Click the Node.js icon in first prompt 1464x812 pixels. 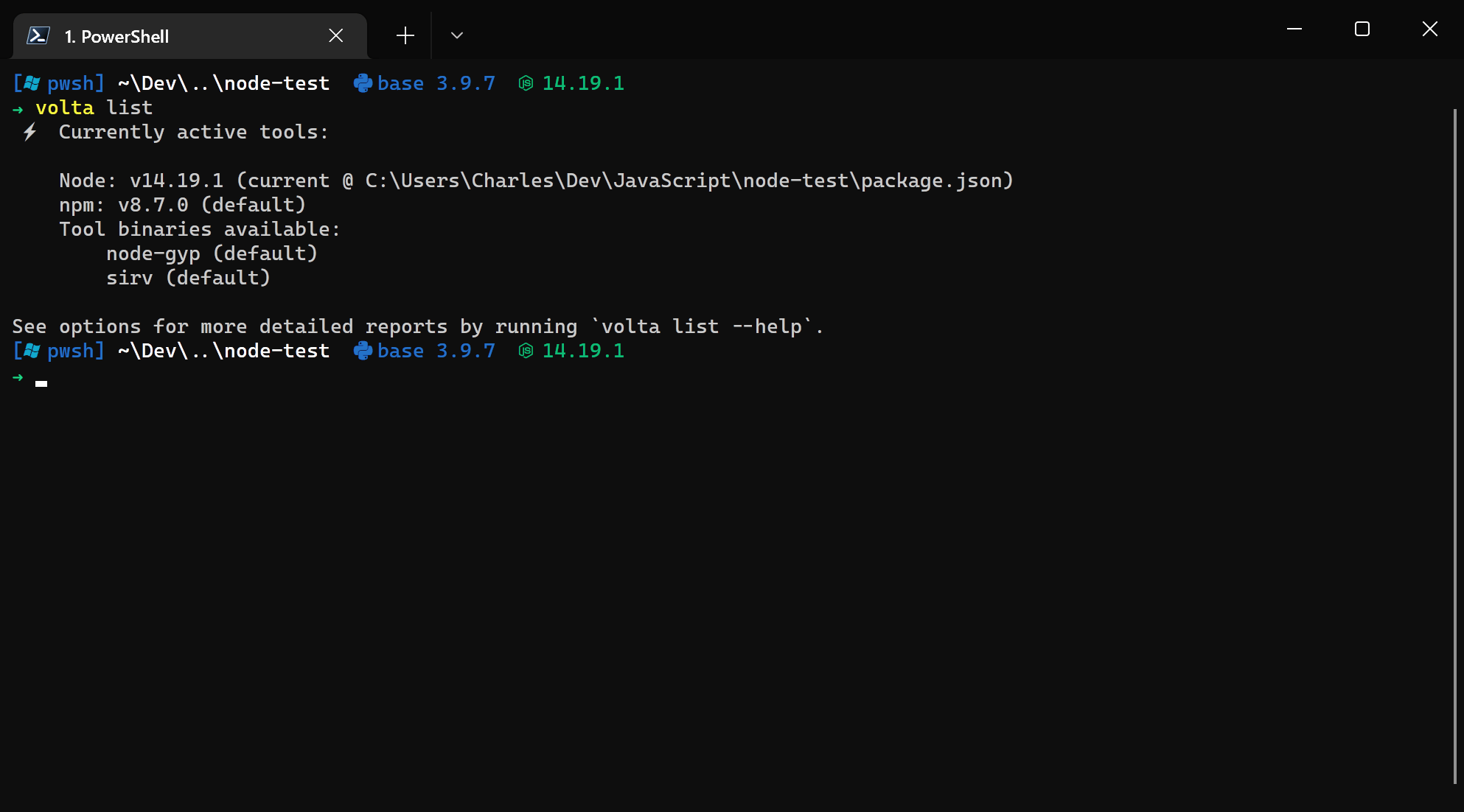coord(526,83)
